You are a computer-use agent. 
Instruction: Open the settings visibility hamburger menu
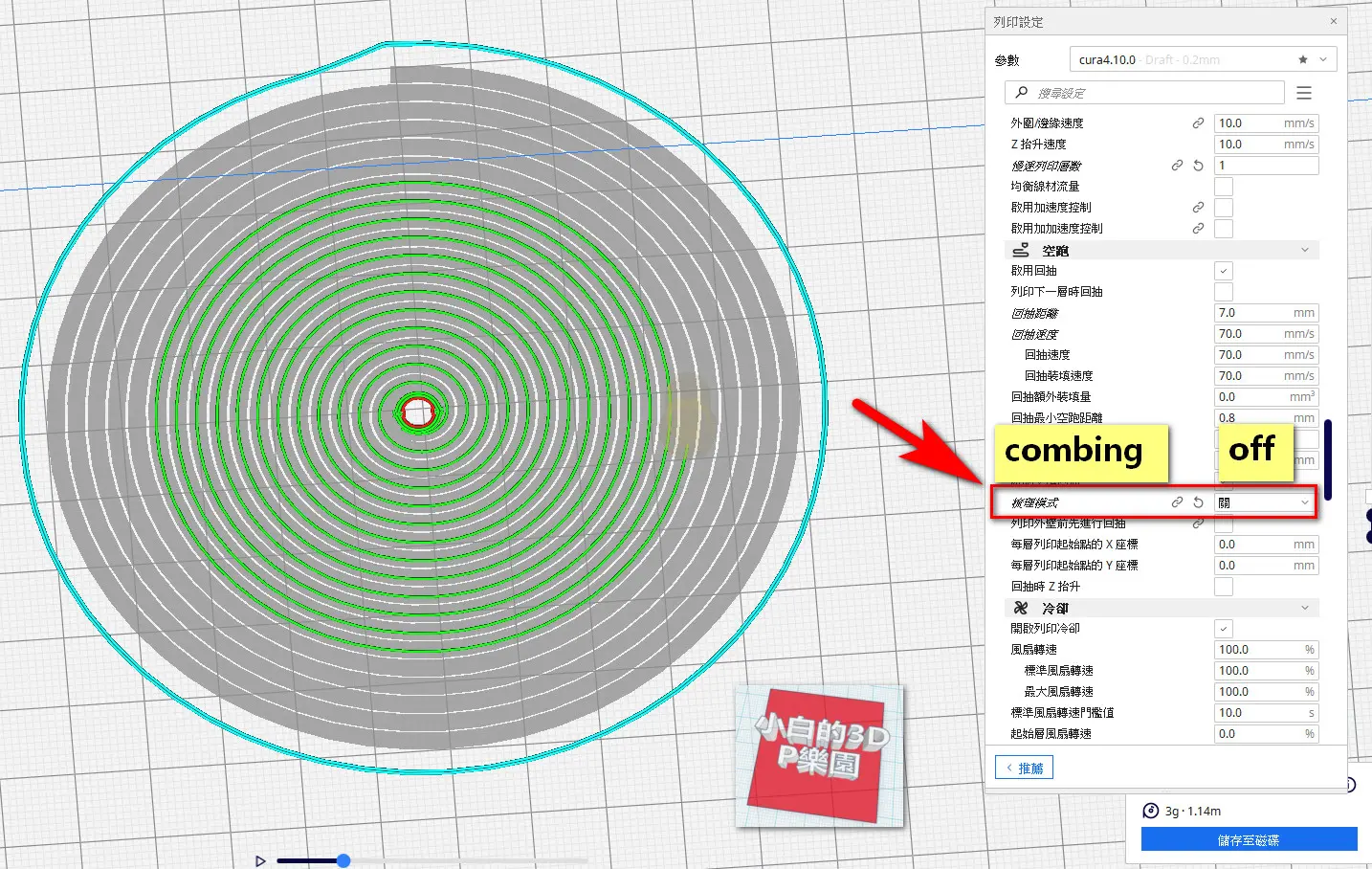coord(1304,93)
